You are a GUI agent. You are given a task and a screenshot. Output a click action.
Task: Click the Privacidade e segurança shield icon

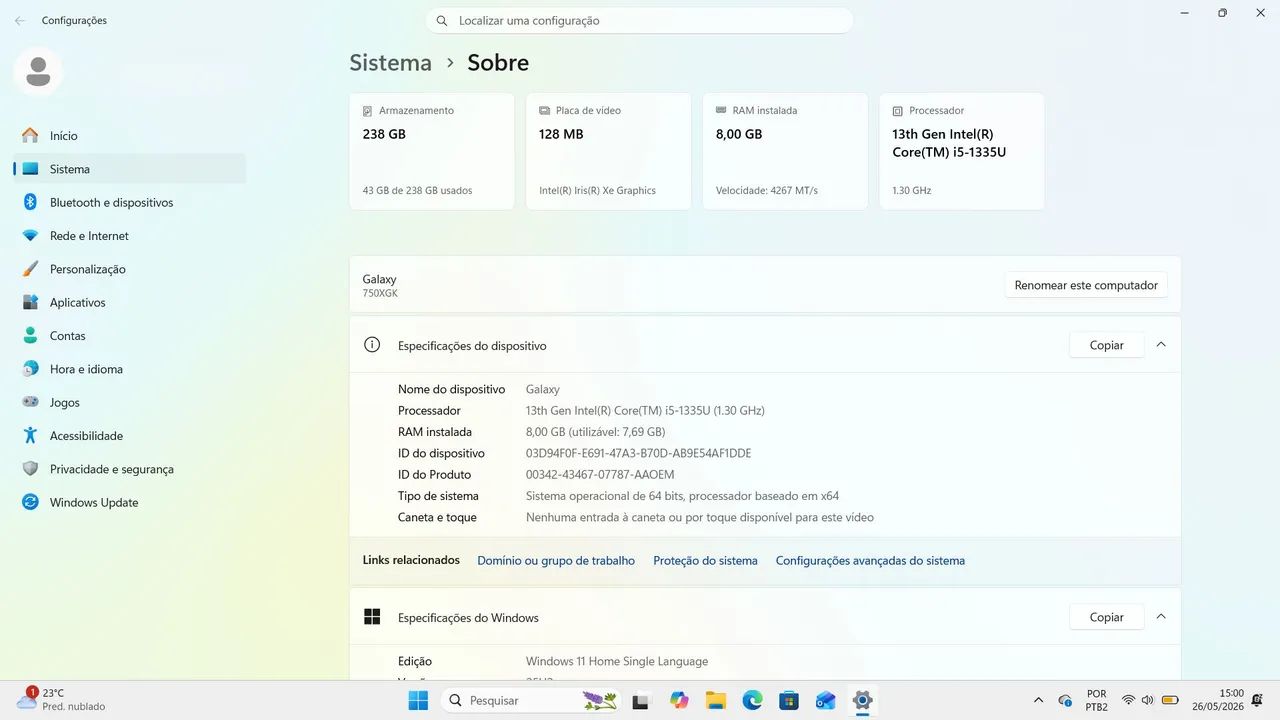coord(30,469)
